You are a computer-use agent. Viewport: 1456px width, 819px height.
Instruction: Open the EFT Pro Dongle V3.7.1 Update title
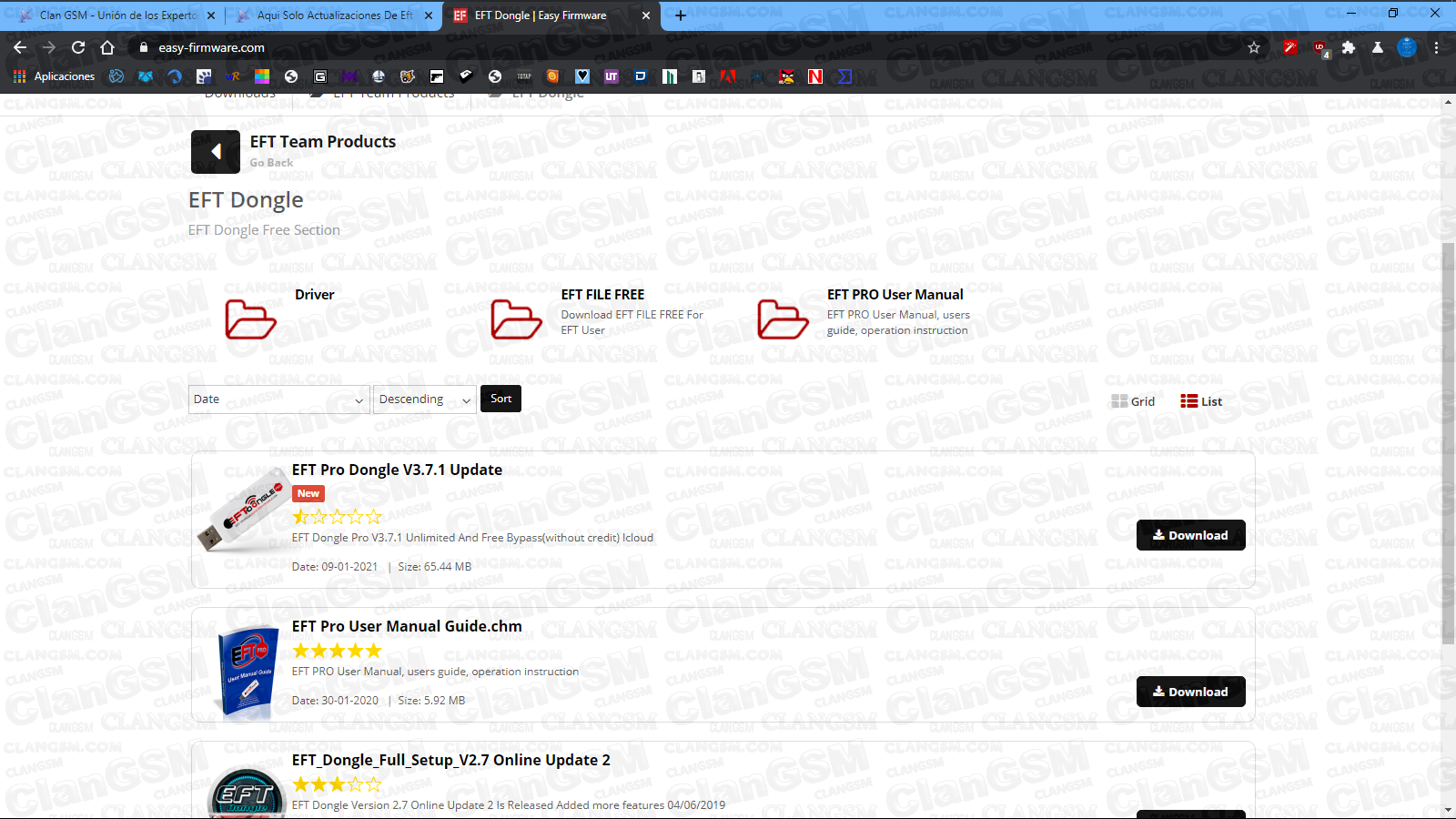[397, 470]
